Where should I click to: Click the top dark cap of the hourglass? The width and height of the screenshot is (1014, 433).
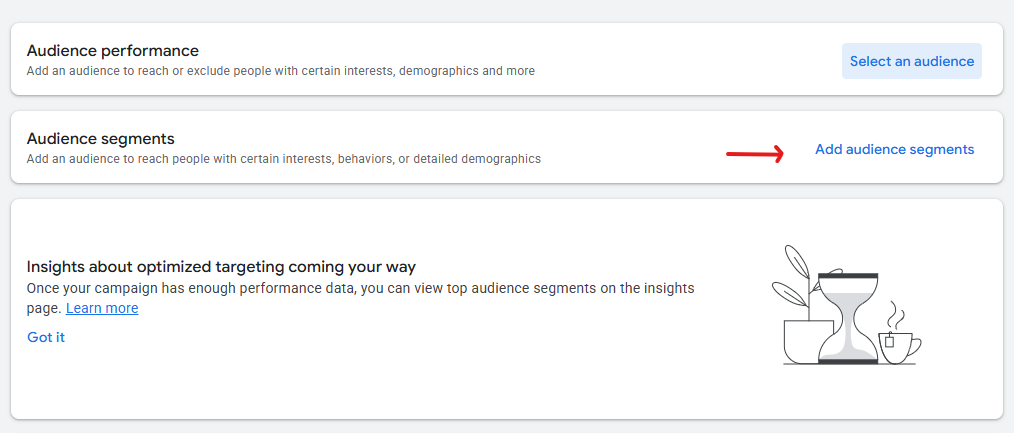[x=848, y=275]
